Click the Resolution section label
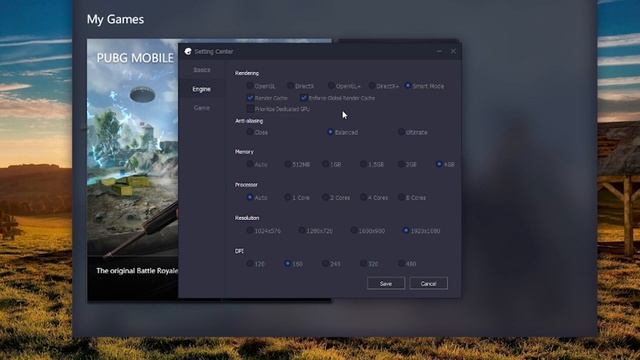 247,218
